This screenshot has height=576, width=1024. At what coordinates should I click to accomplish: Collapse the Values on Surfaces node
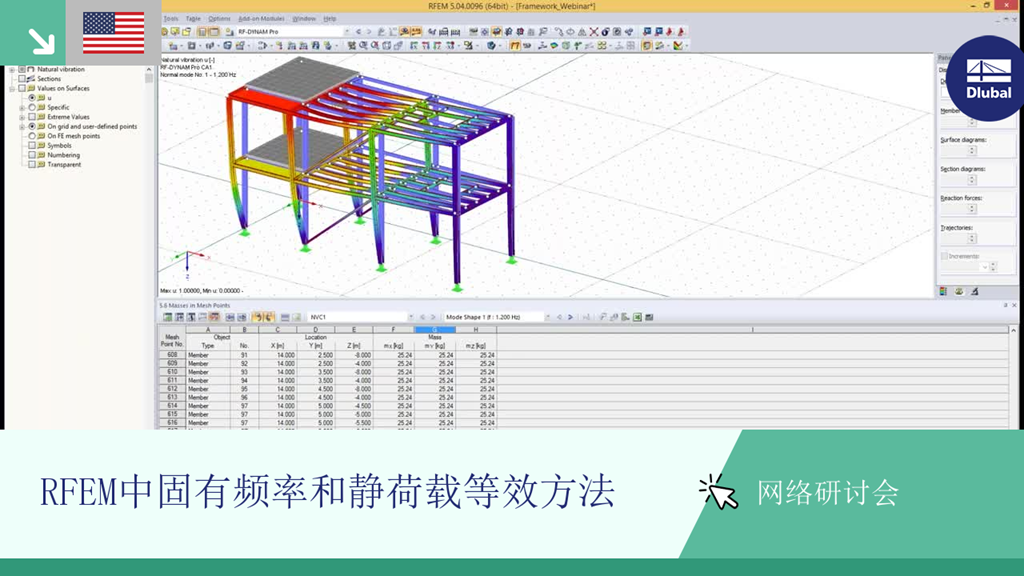12,88
